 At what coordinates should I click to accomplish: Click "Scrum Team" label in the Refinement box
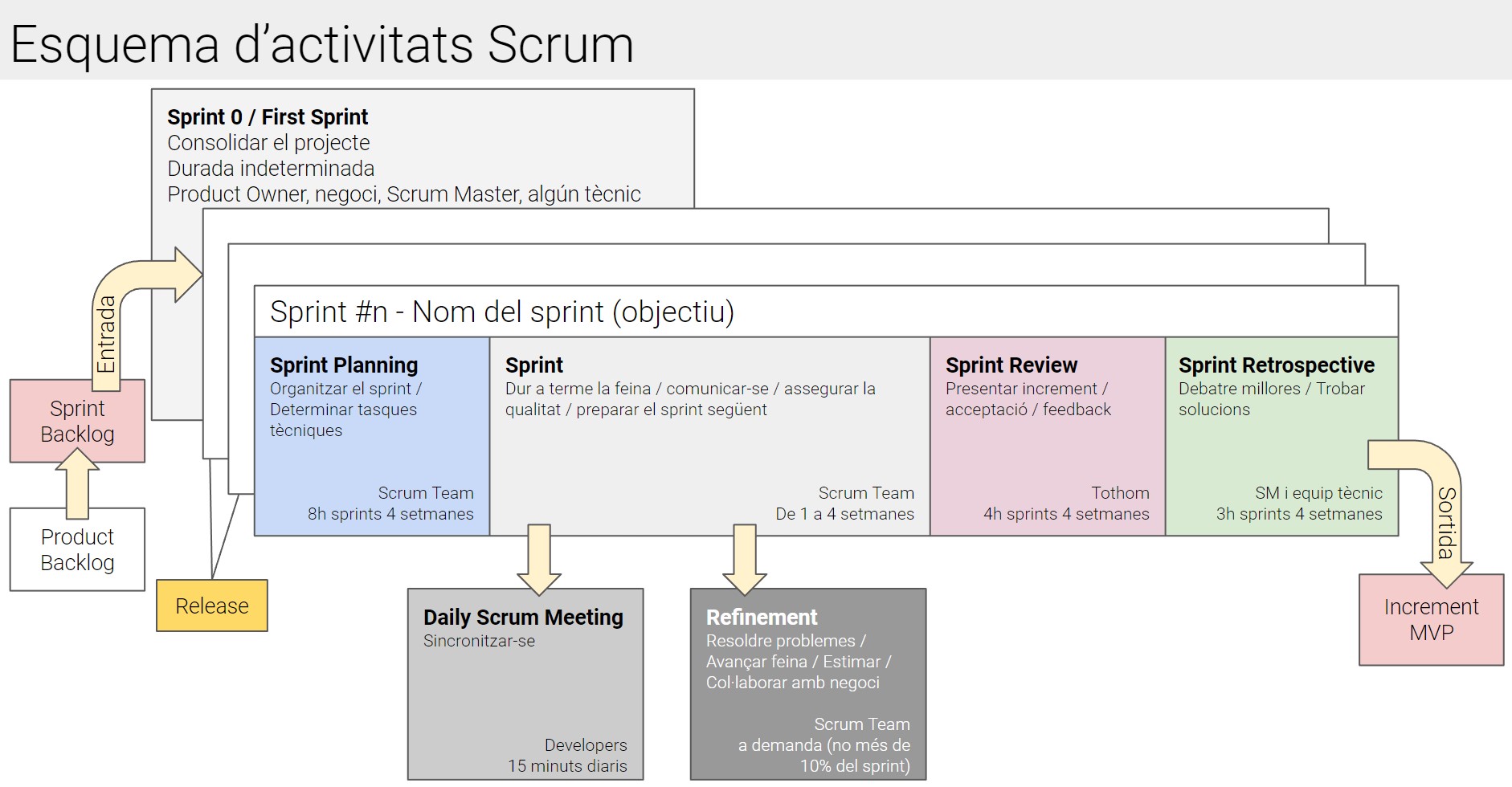point(862,724)
